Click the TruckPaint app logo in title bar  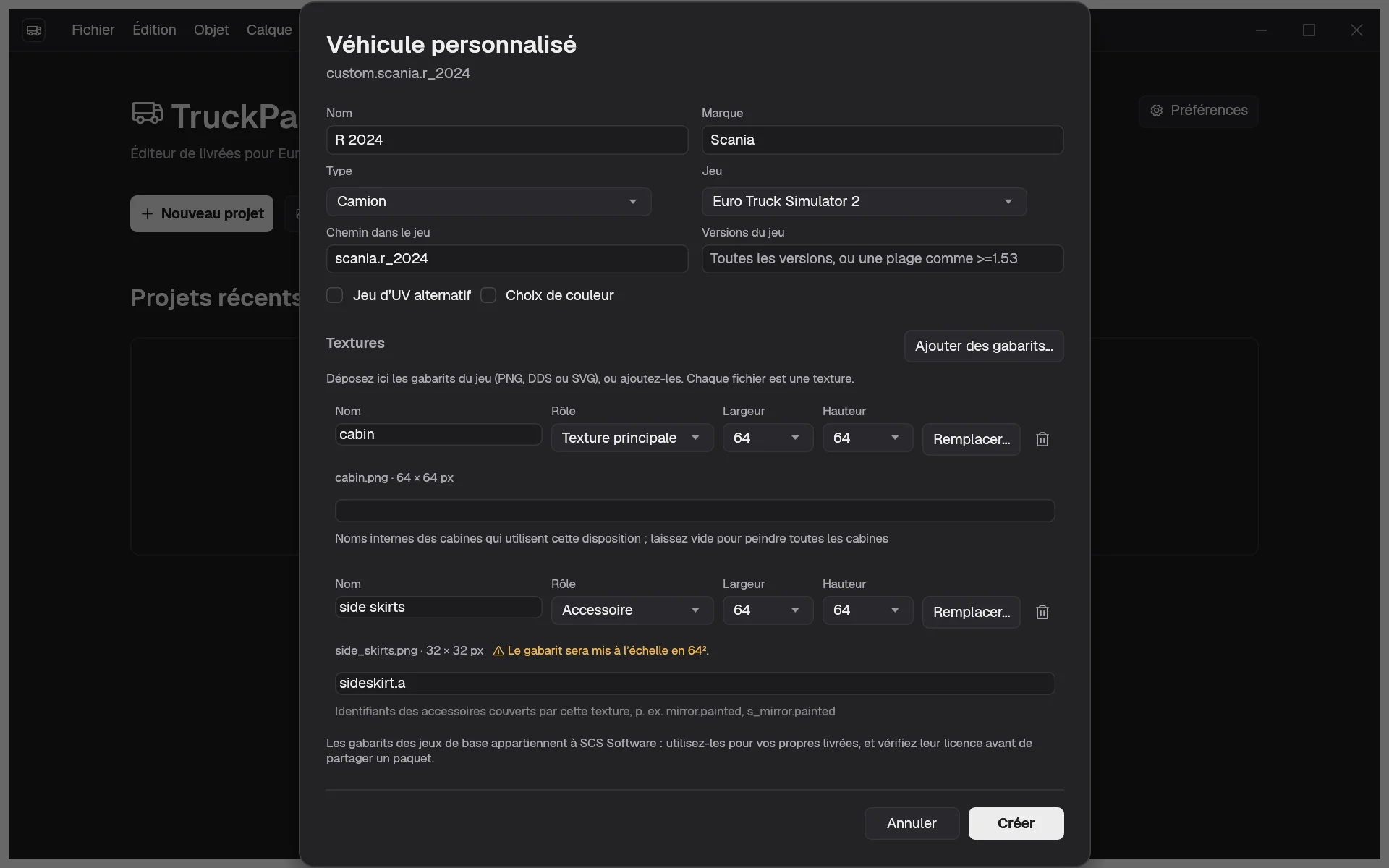pos(33,30)
